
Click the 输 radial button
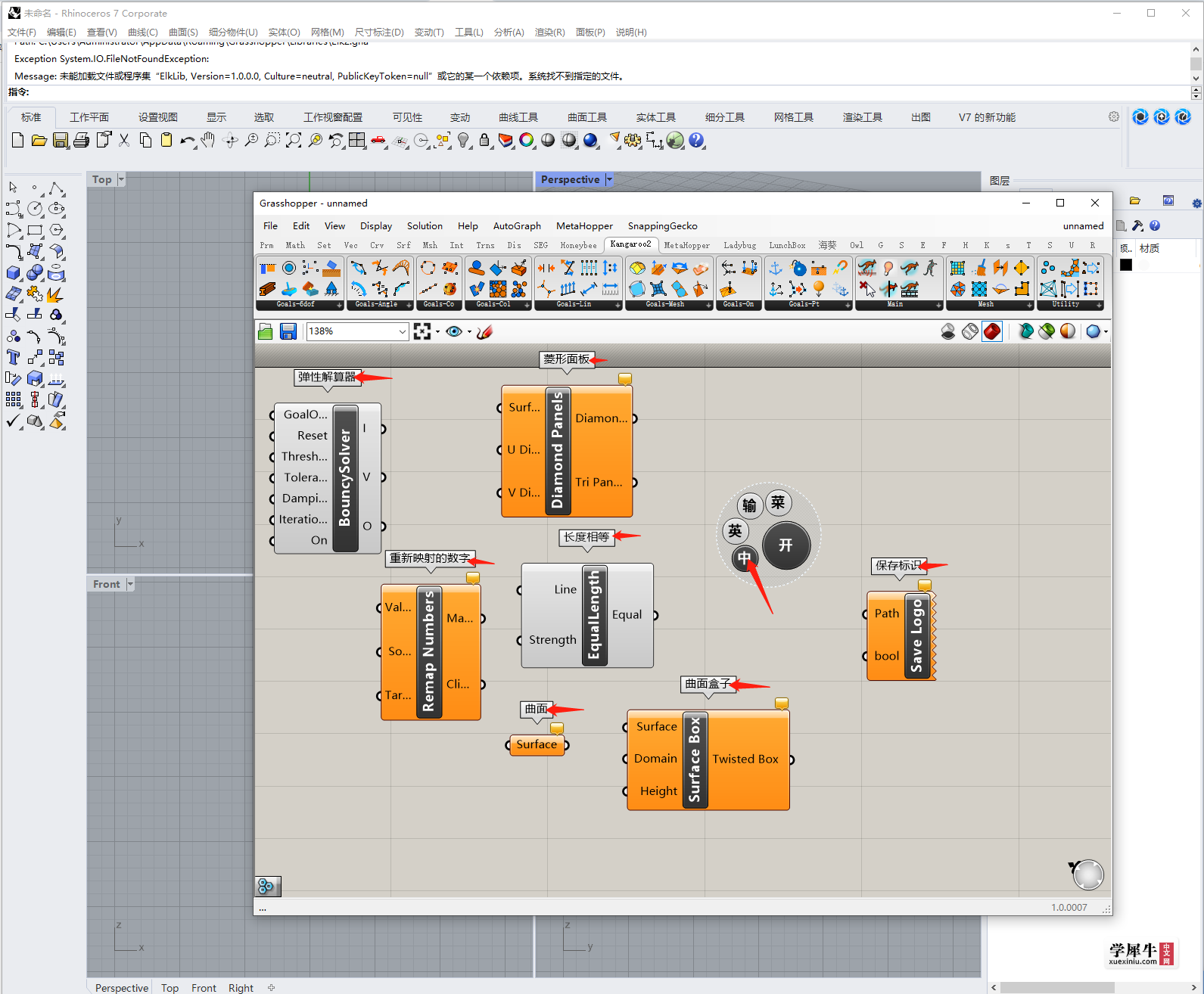(x=749, y=505)
